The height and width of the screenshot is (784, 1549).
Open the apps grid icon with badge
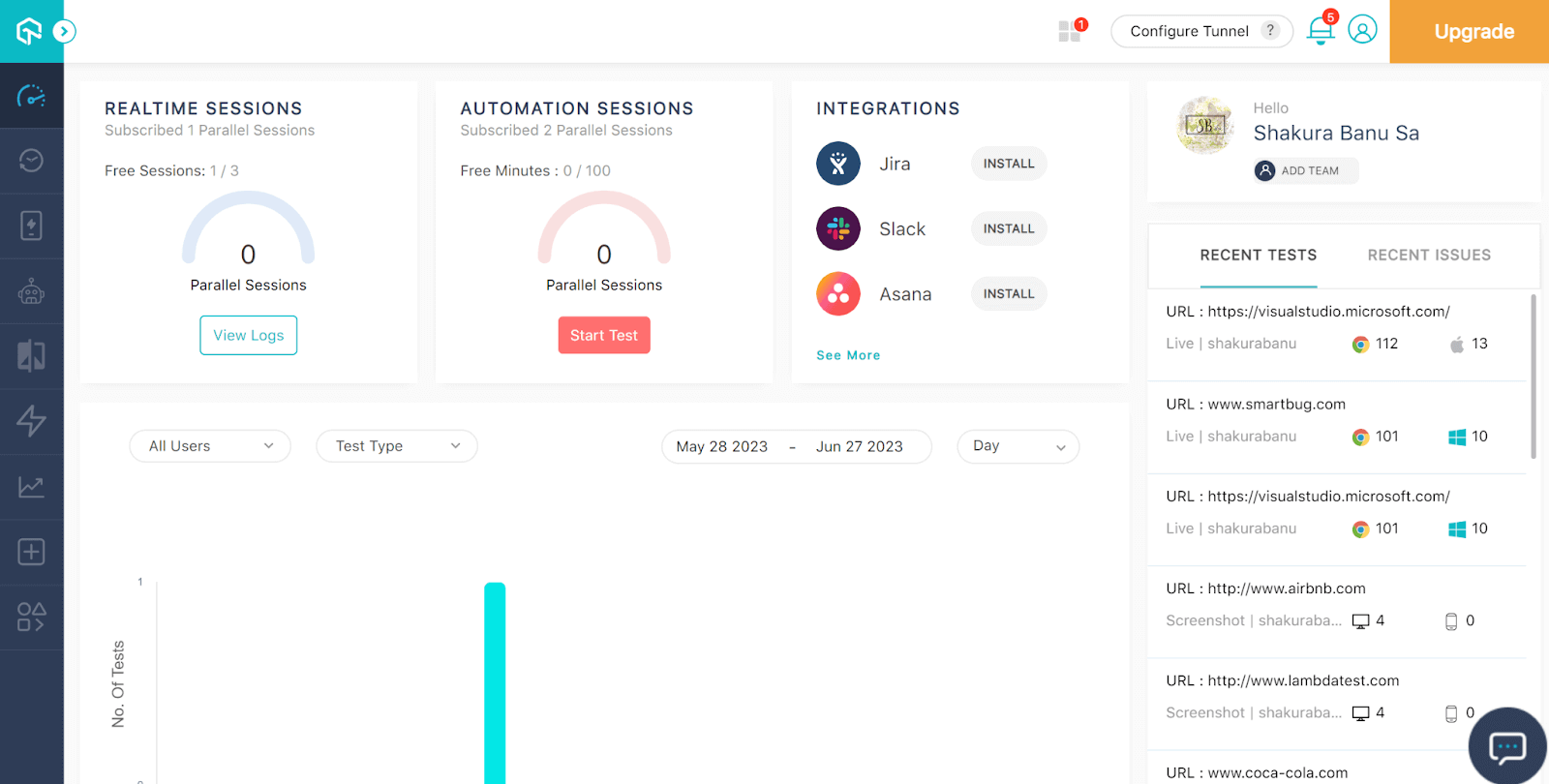tap(1070, 31)
